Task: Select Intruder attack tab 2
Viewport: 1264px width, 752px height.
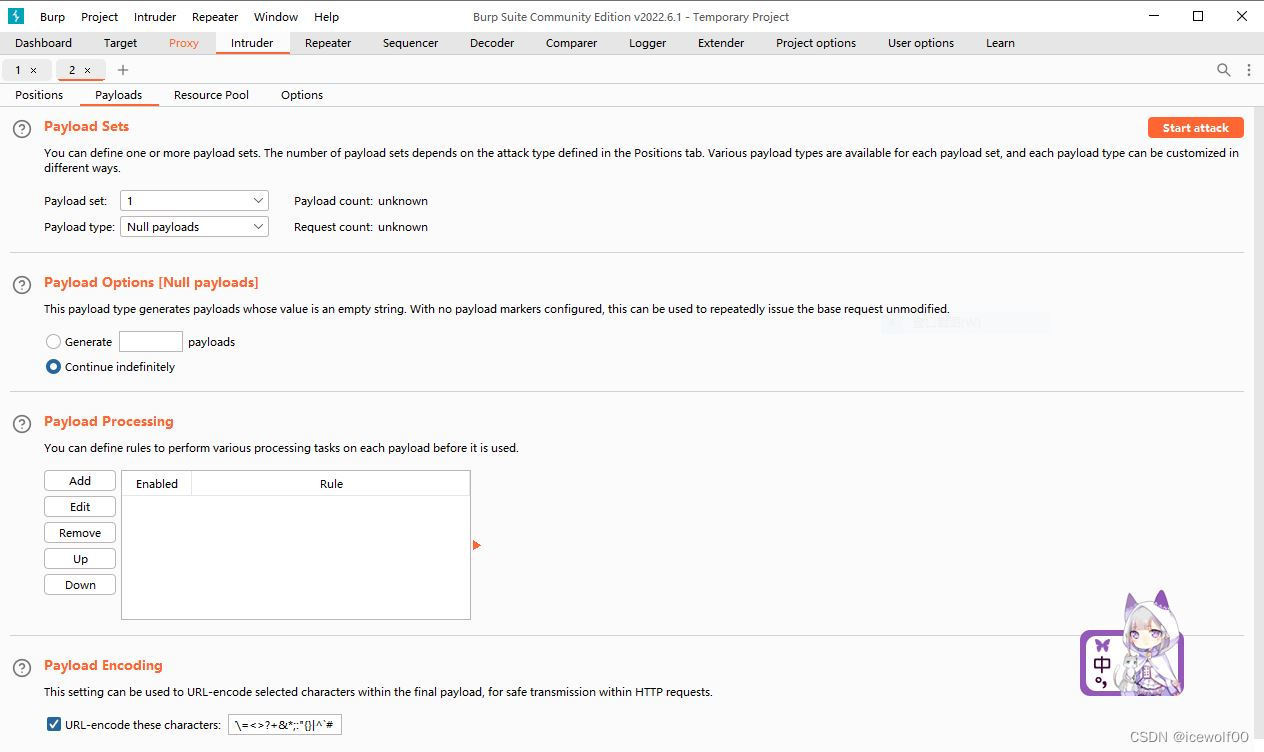Action: [x=72, y=70]
